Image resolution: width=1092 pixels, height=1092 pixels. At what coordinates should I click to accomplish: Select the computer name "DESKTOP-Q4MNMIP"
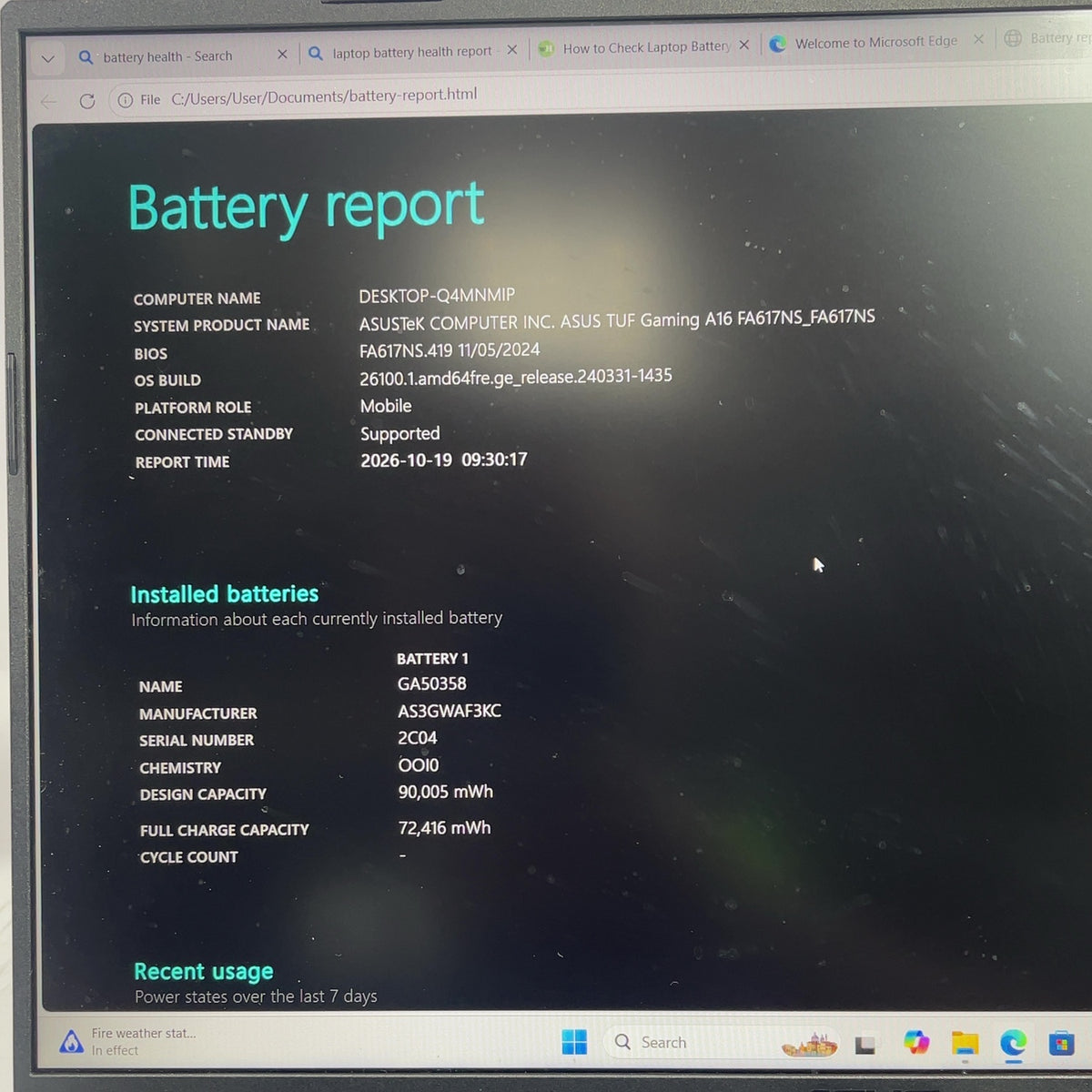click(x=437, y=296)
